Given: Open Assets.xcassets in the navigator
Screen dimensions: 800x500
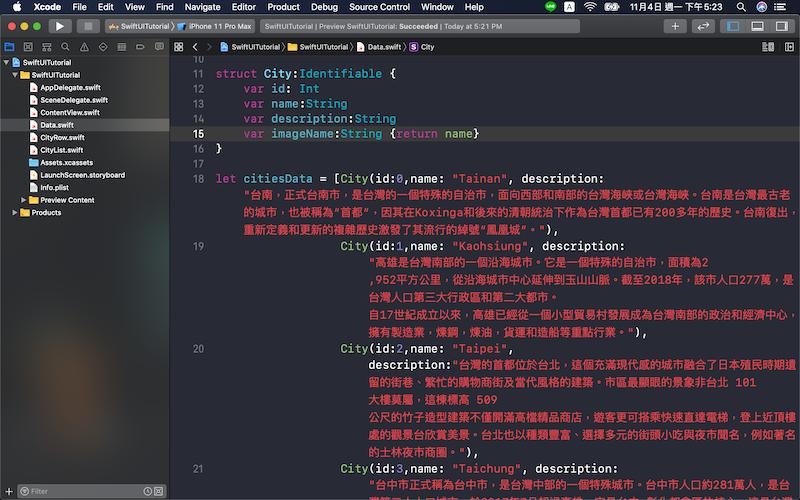Looking at the screenshot, I should click(66, 162).
